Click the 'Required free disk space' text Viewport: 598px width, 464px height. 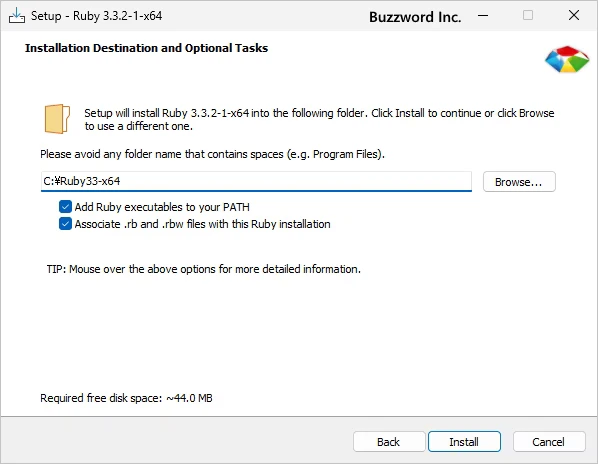coord(126,398)
